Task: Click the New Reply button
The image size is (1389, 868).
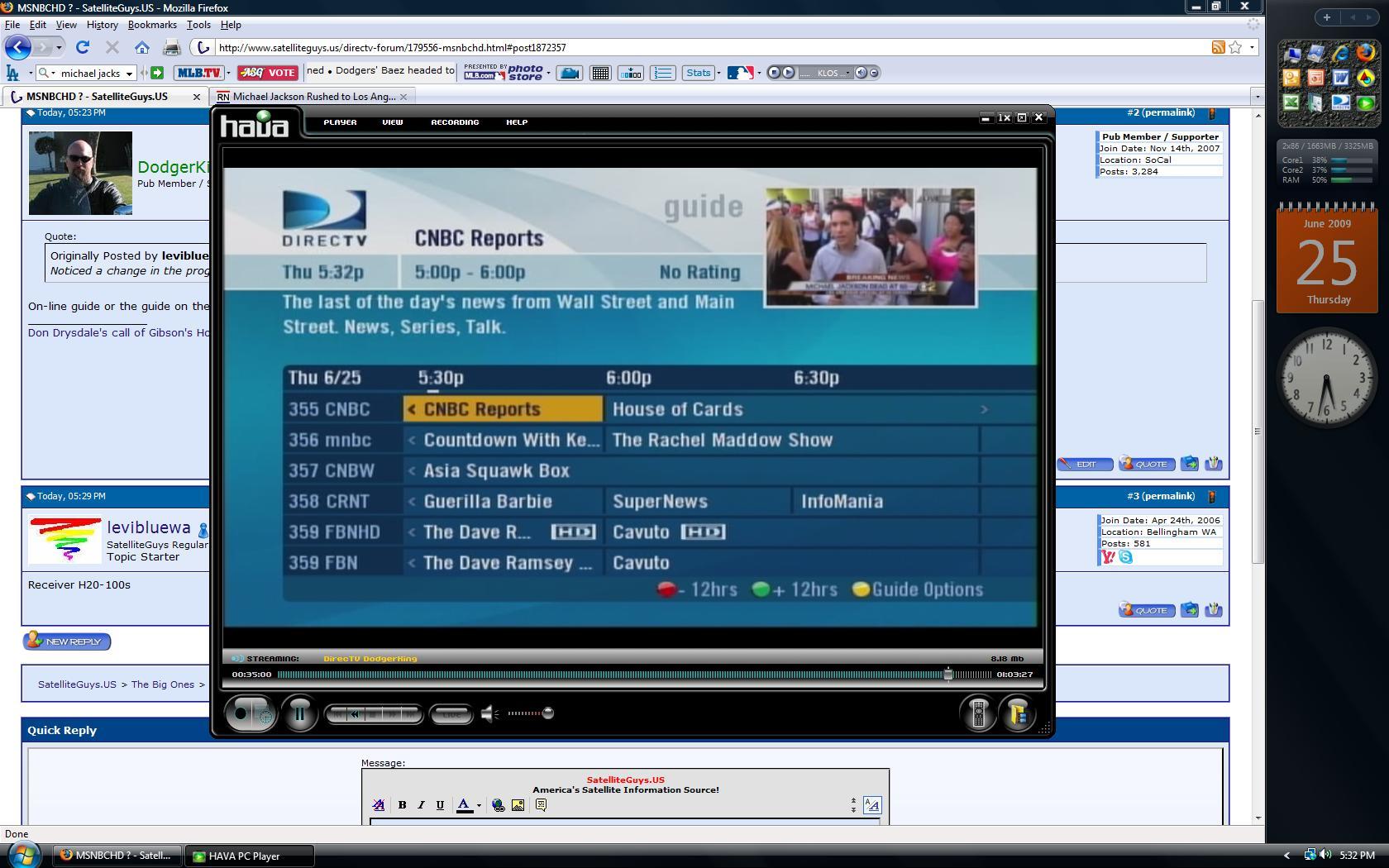Action: 67,641
